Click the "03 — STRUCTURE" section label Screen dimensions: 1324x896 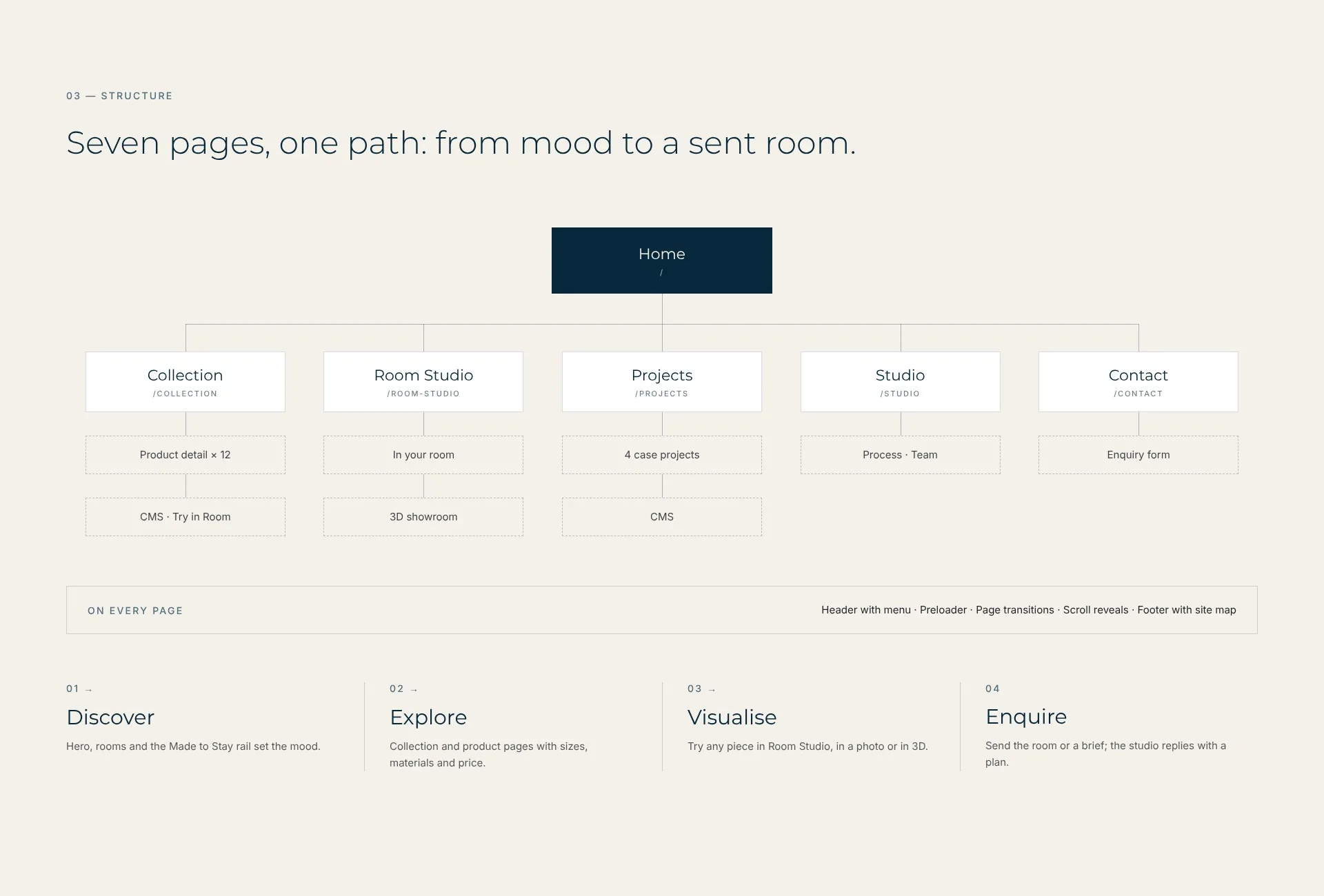point(119,96)
